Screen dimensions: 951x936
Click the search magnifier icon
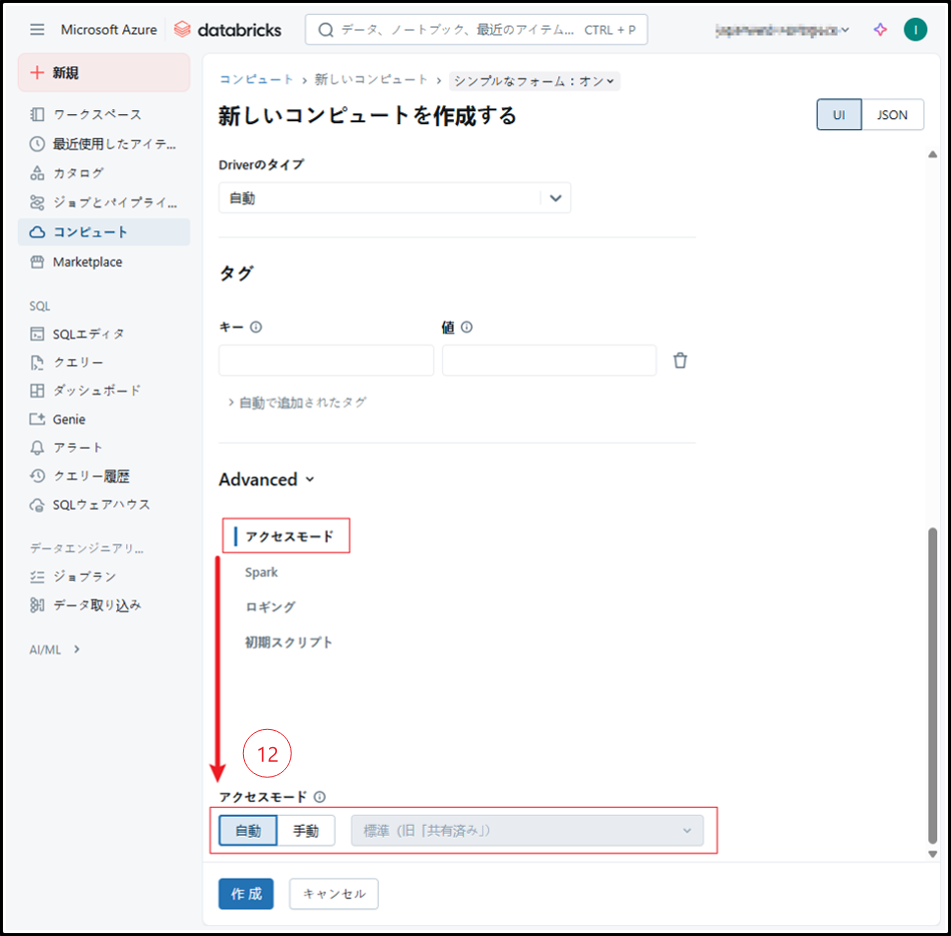coord(326,30)
